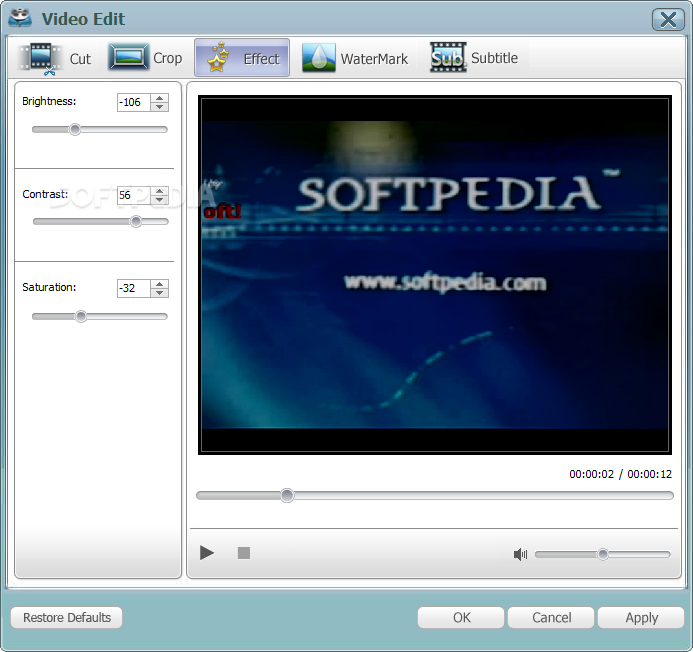
Task: Click the Crop screen icon
Action: (x=129, y=57)
